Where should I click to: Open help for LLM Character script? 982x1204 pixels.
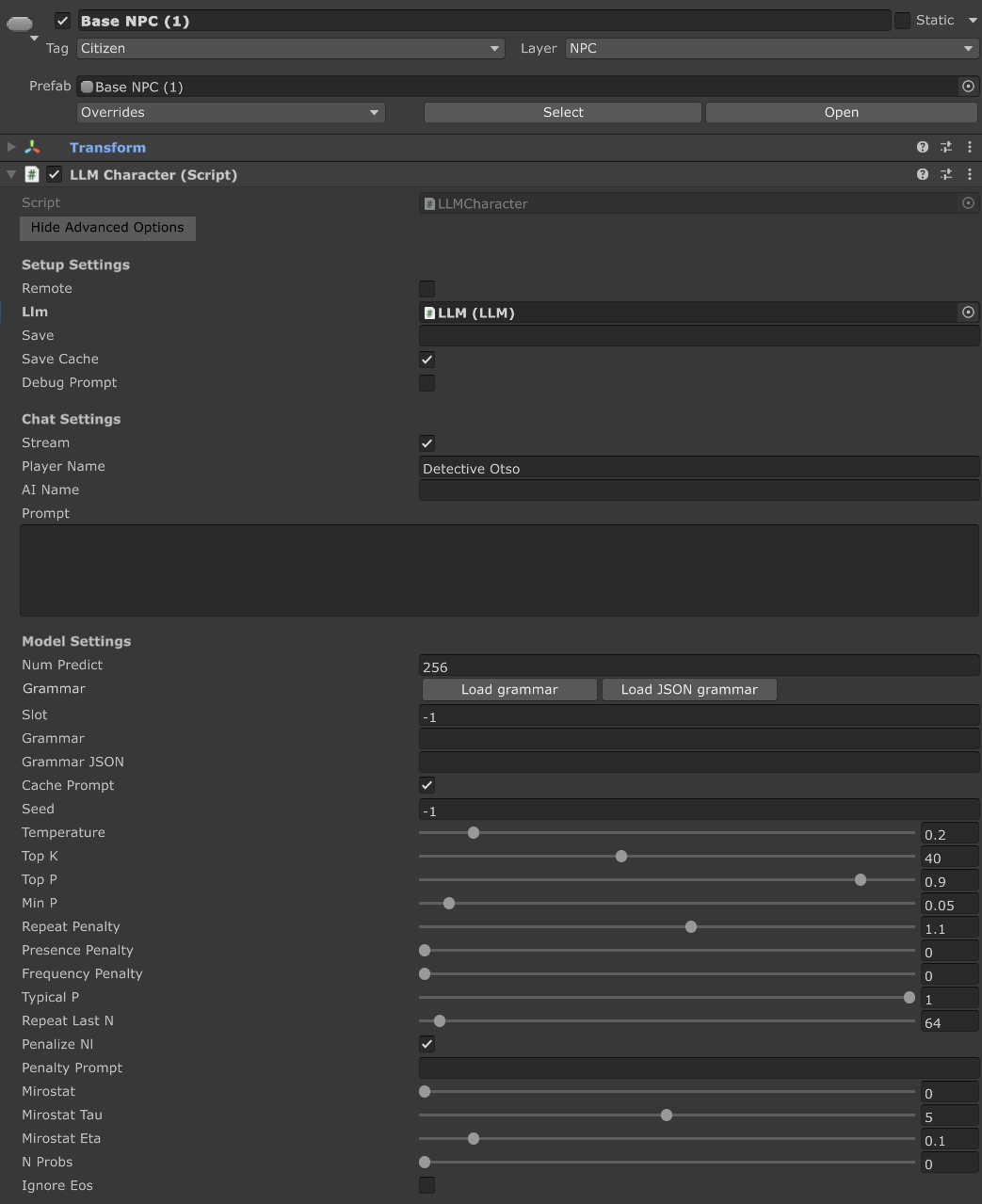tap(923, 174)
